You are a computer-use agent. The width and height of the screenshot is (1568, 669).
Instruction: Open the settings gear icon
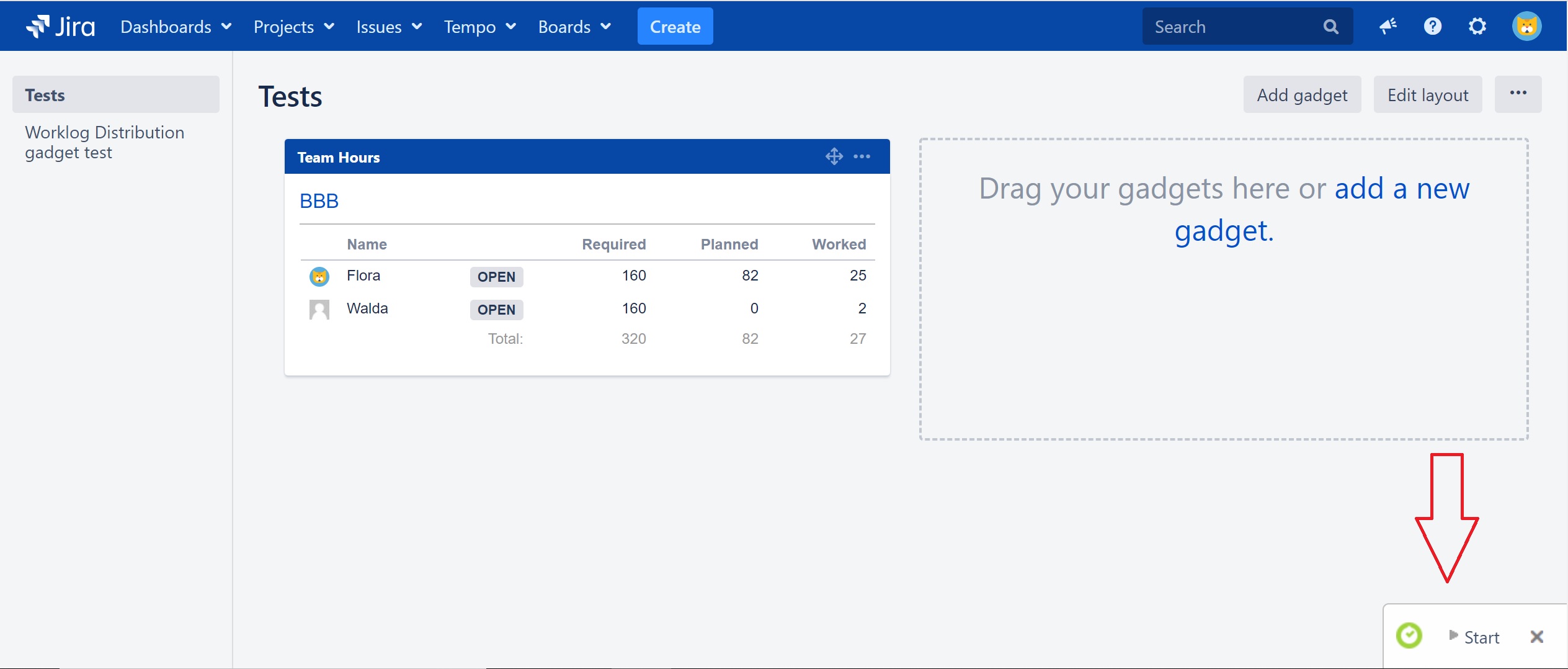coord(1477,26)
